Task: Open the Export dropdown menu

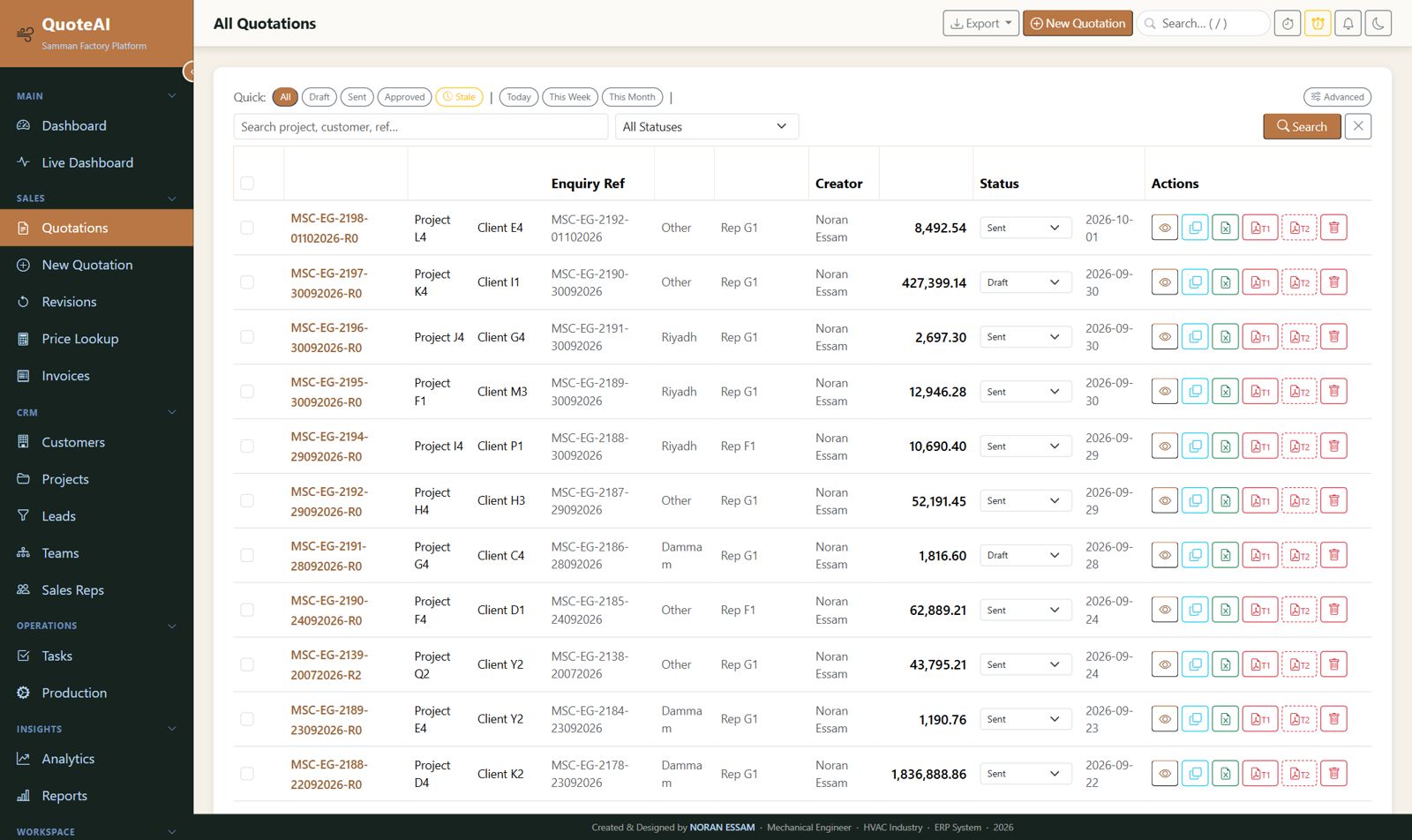Action: pos(980,24)
